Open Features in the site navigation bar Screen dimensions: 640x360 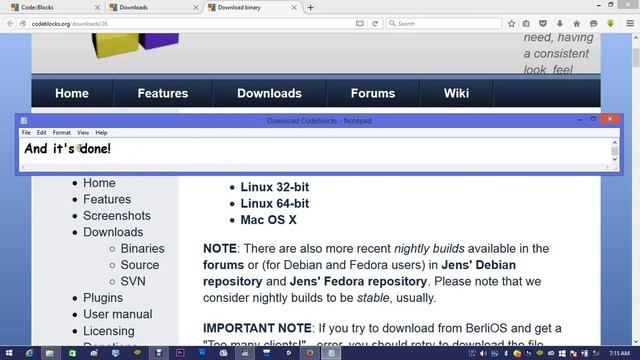(162, 93)
